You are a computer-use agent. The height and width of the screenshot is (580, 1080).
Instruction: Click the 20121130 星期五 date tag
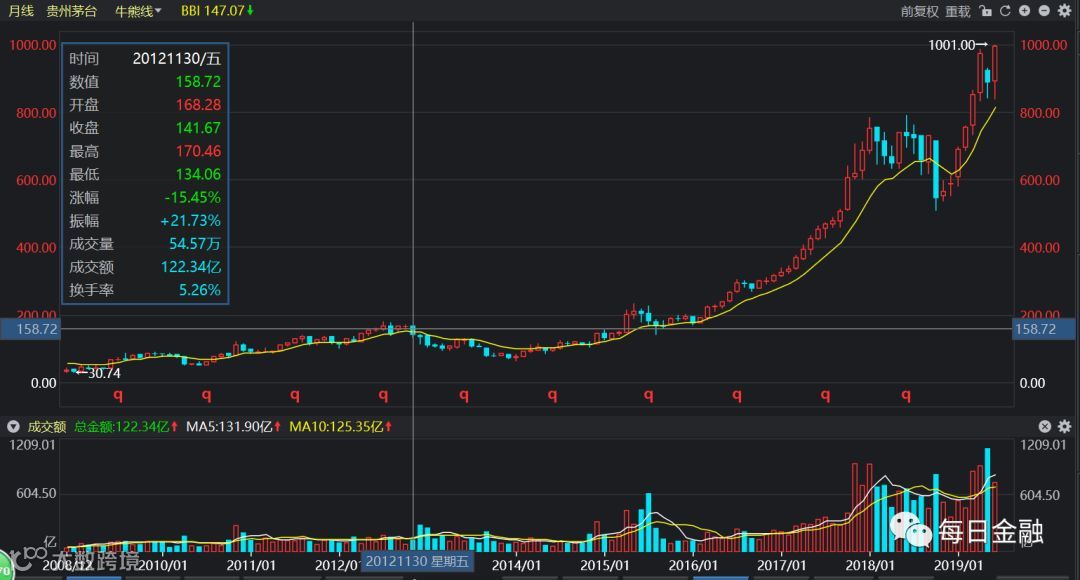(417, 561)
